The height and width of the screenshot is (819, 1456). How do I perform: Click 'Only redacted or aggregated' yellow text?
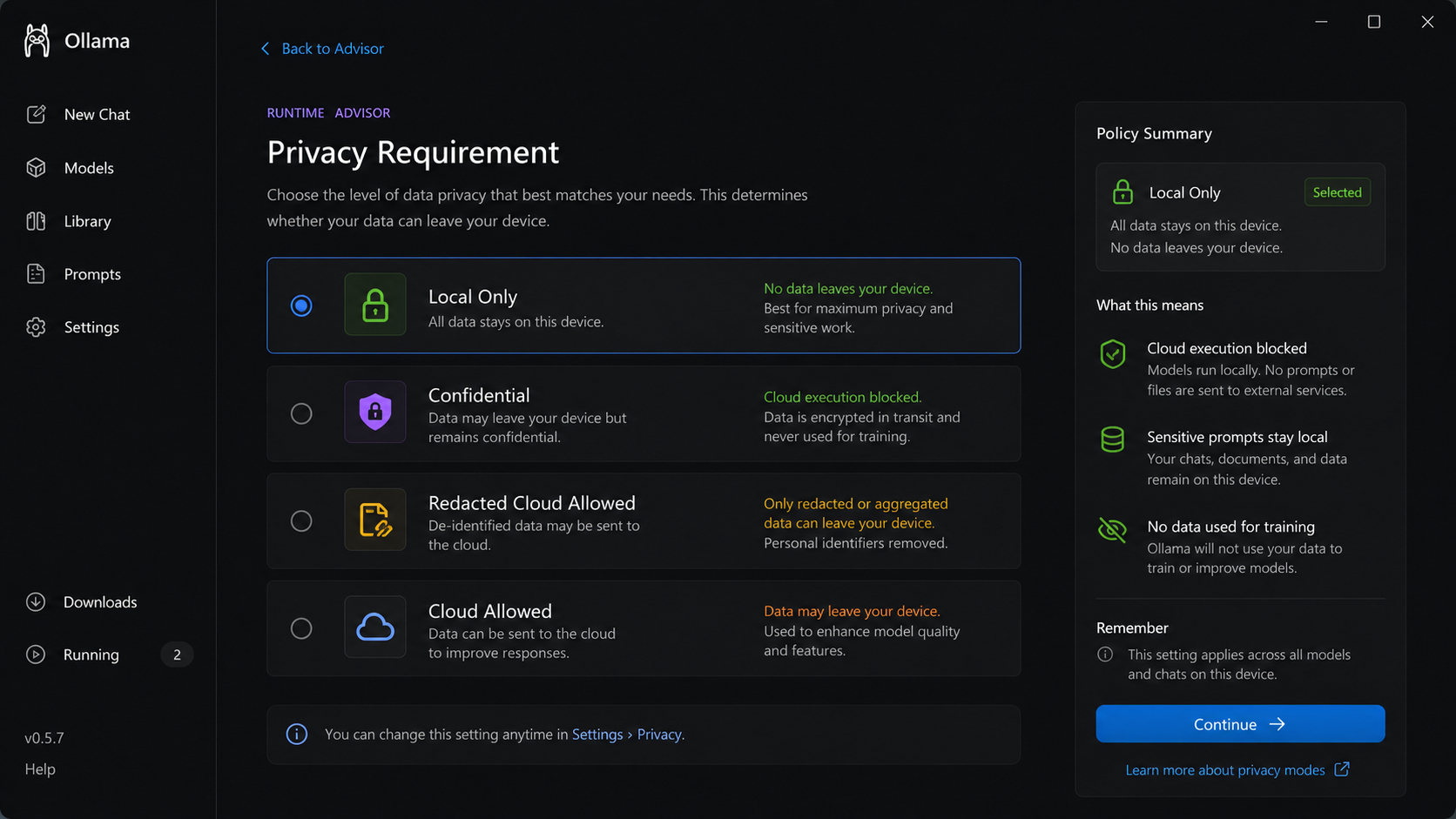tap(856, 504)
